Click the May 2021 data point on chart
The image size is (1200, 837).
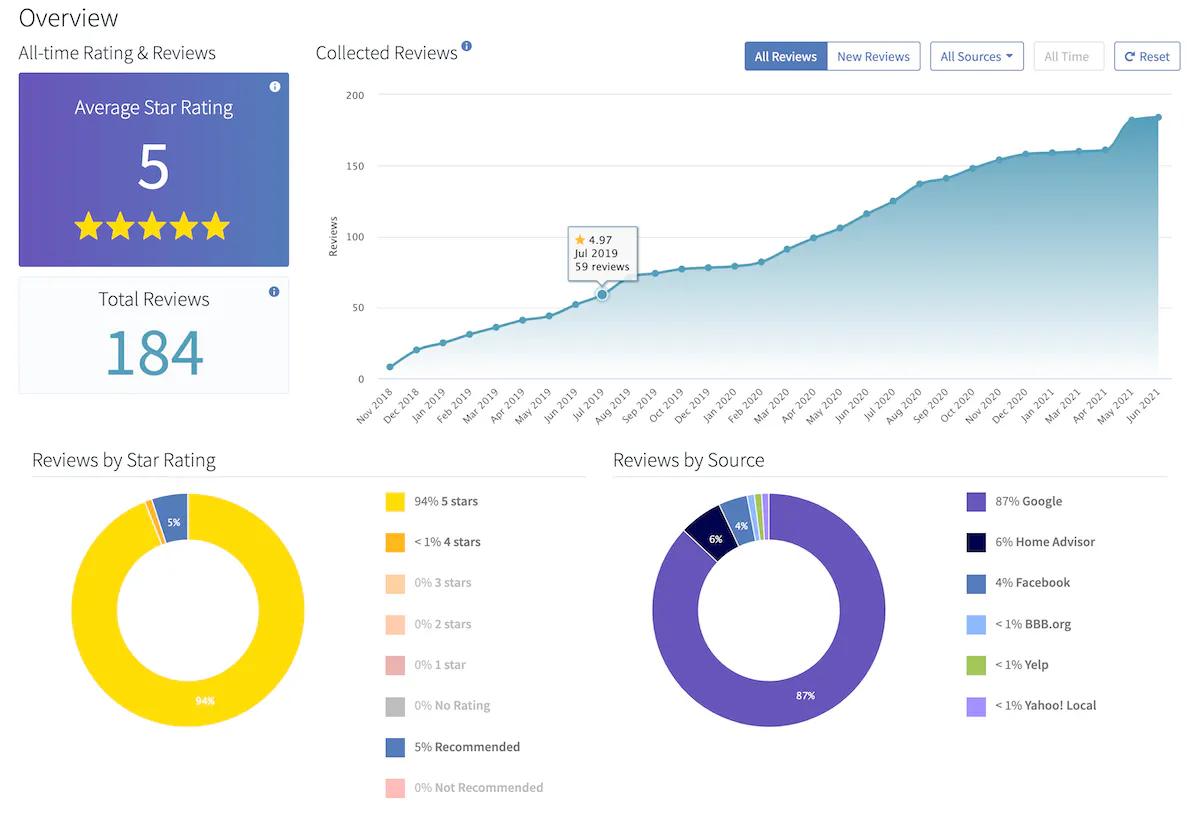1132,120
